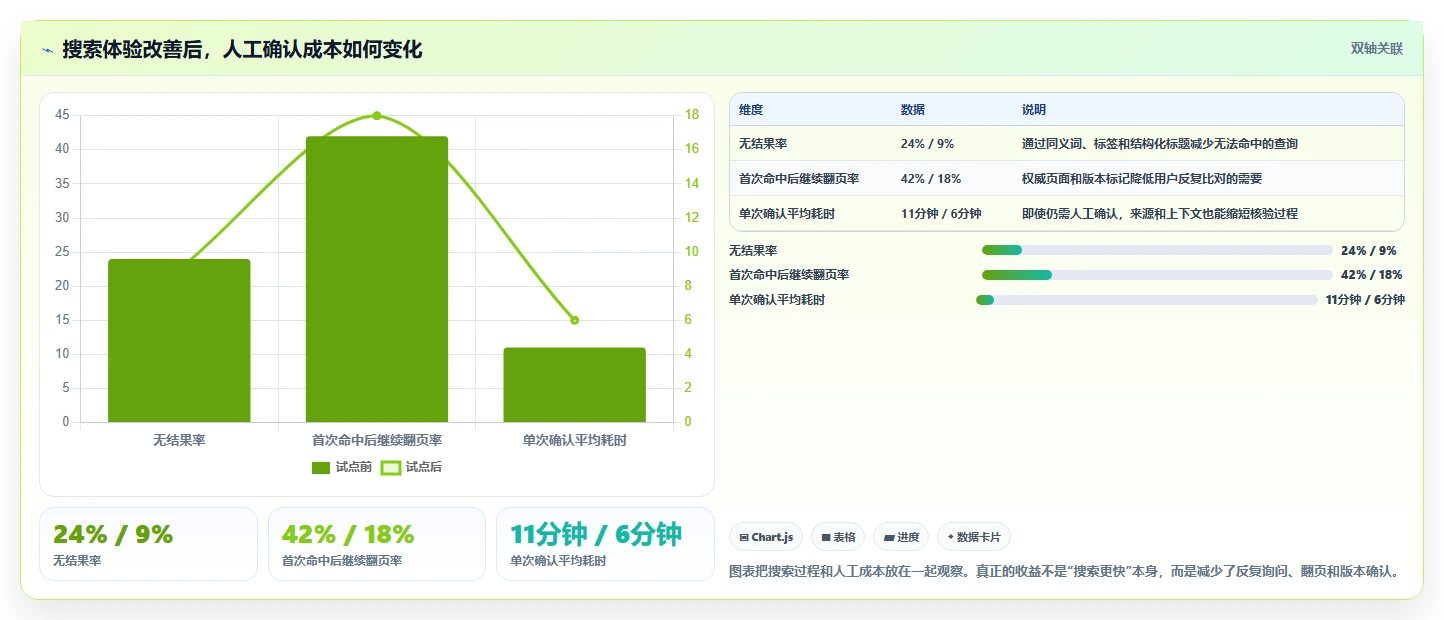Click the 首次命中后继续翻页率 bar in chart

point(377,279)
